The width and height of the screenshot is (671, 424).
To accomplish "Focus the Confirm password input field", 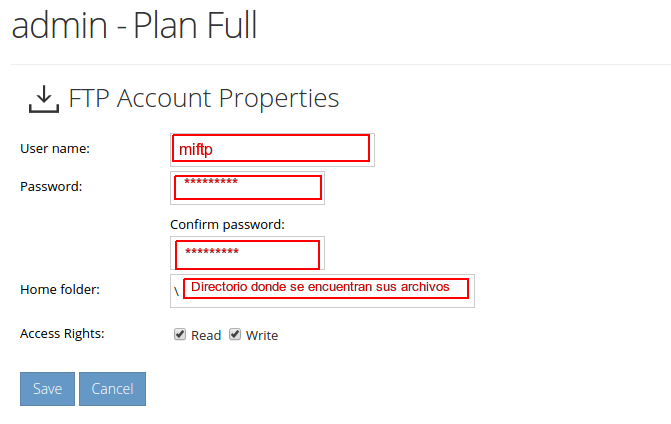I will tap(247, 253).
